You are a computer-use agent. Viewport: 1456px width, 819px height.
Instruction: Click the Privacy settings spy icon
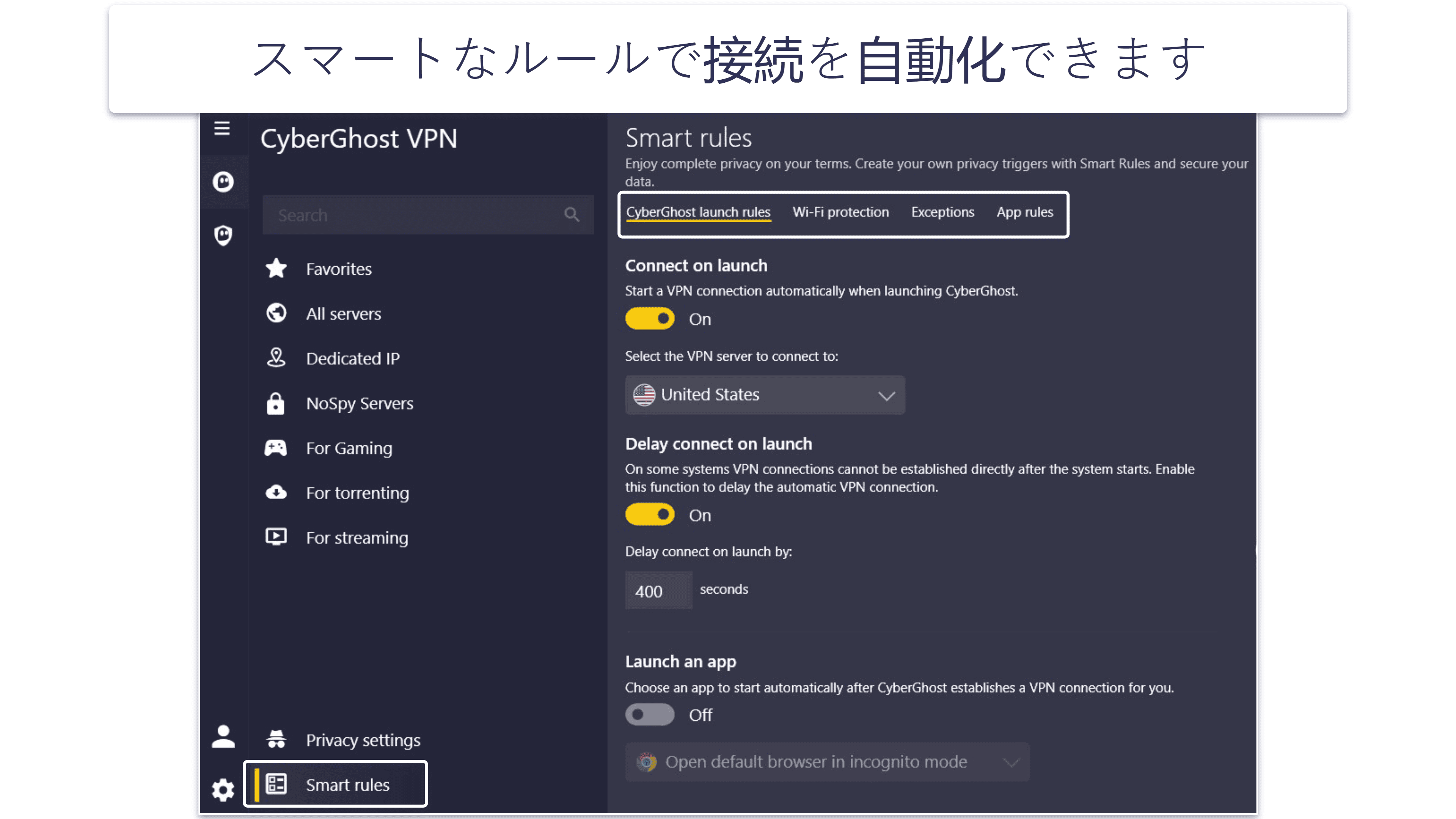[x=276, y=739]
